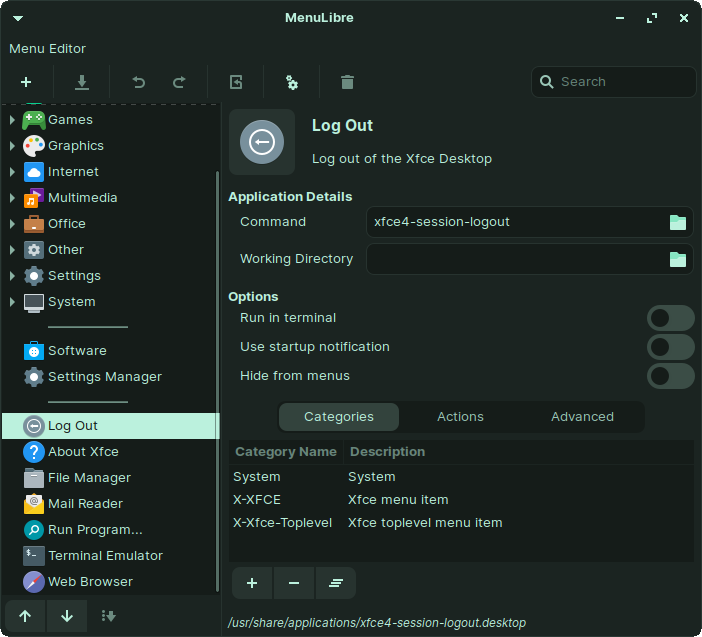702x637 pixels.
Task: Click the Category Name column header
Action: click(286, 452)
